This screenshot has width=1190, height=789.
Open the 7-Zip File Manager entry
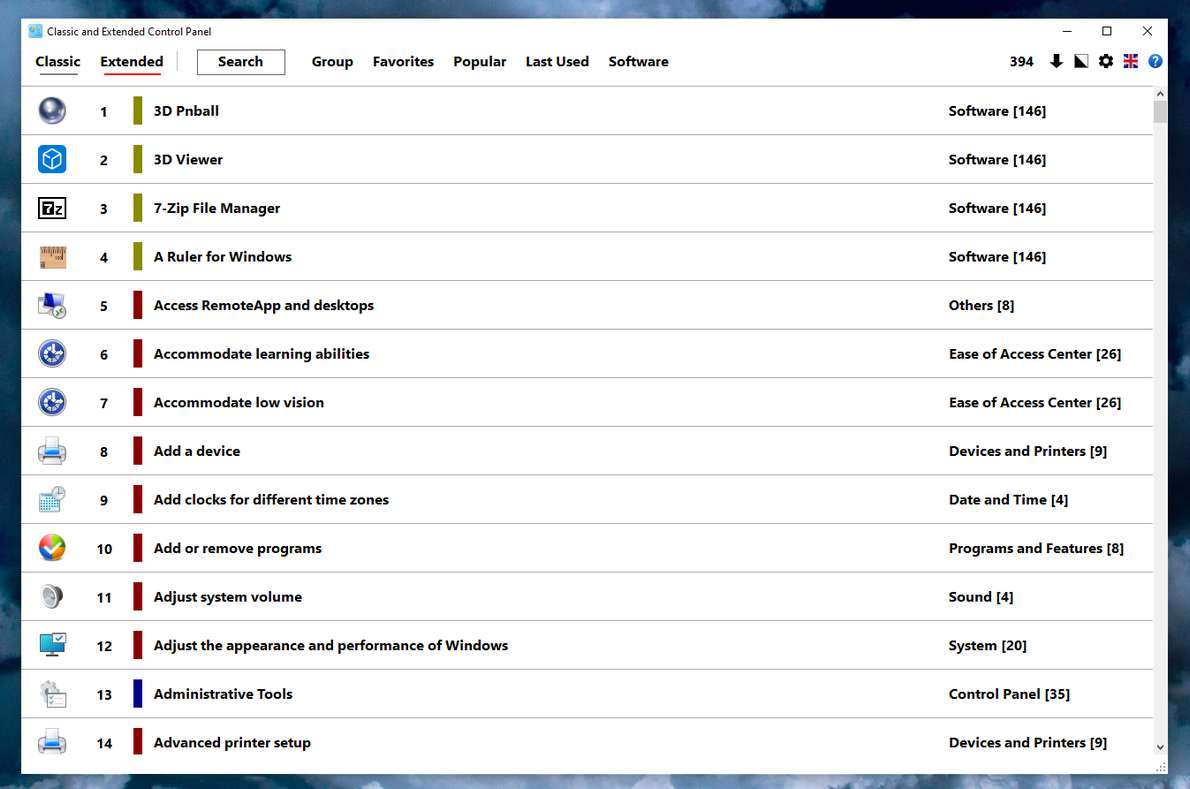pos(587,208)
